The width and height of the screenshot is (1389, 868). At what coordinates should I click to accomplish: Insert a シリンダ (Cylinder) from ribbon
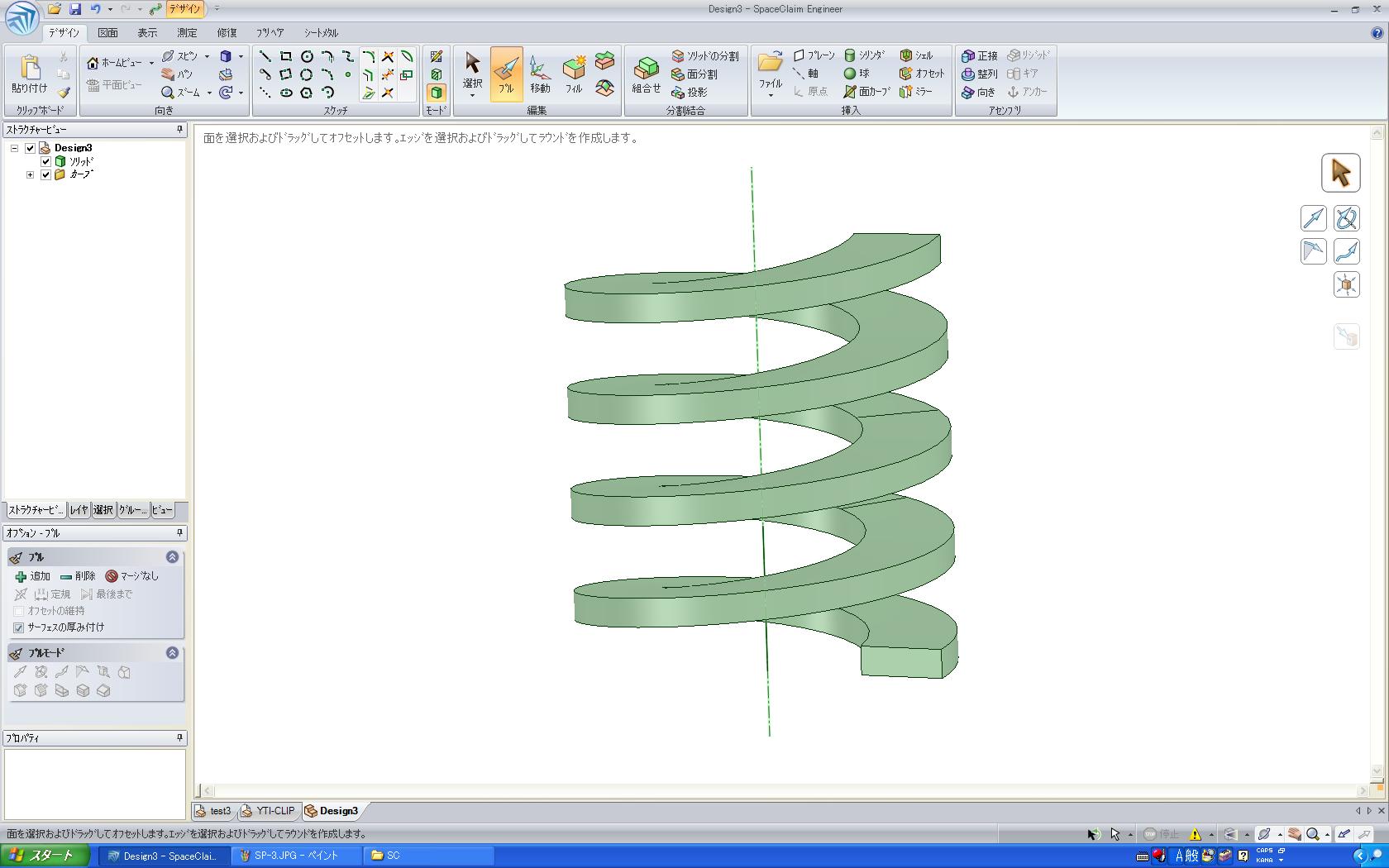tap(864, 55)
